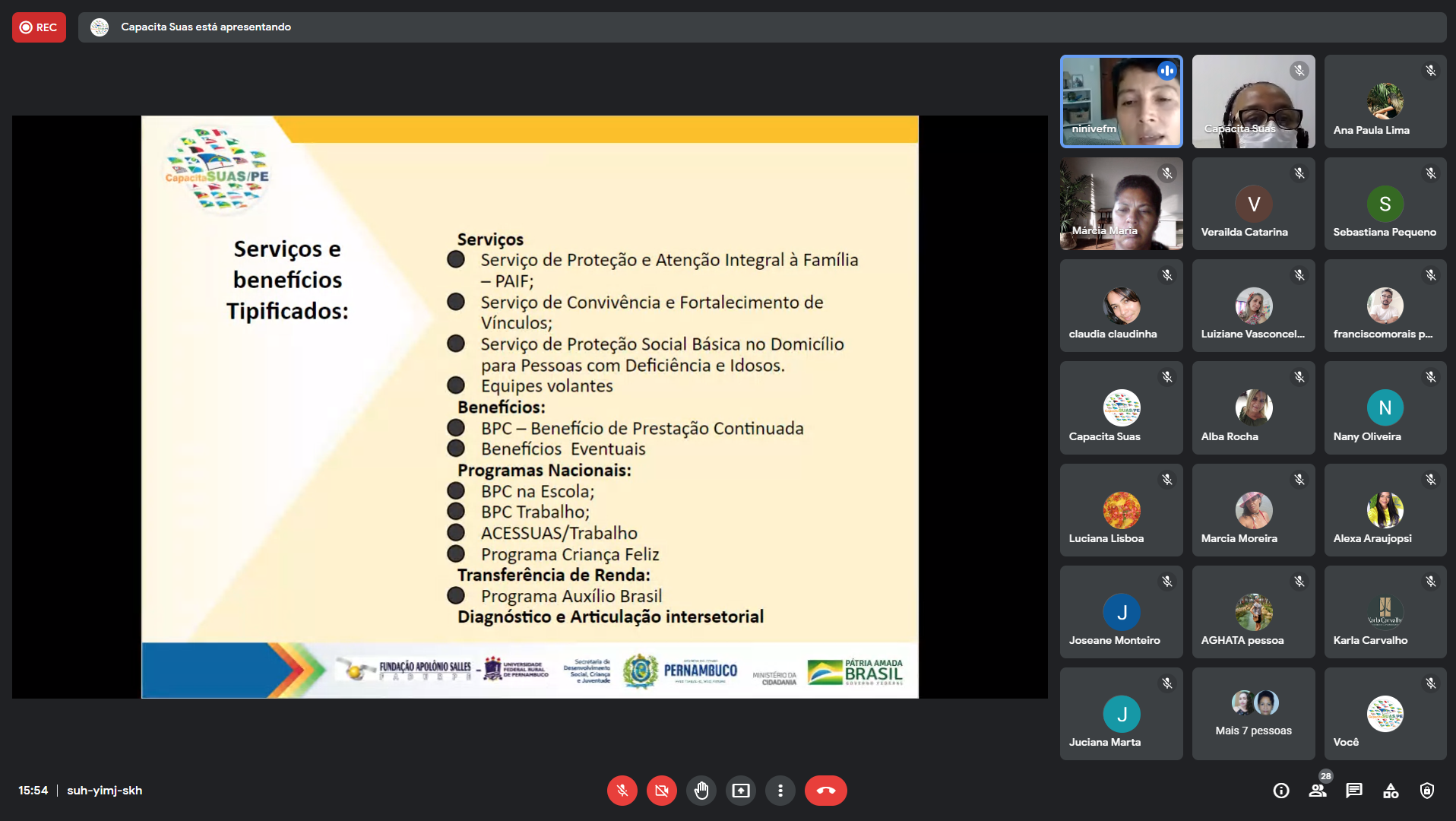The image size is (1456, 821).
Task: Click the present screen button
Action: coord(740,791)
